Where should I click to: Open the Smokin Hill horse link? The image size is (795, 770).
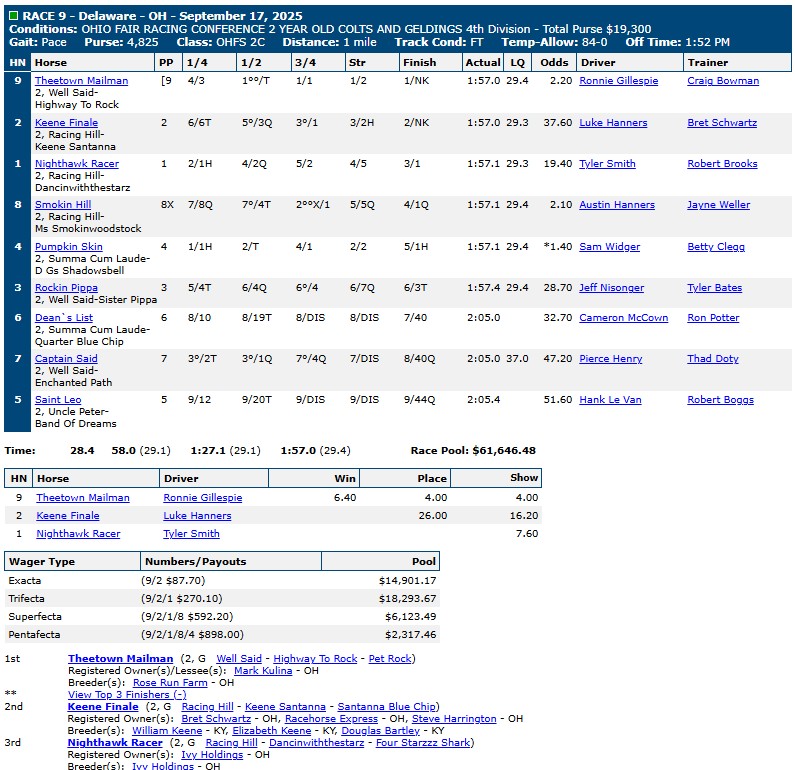63,205
